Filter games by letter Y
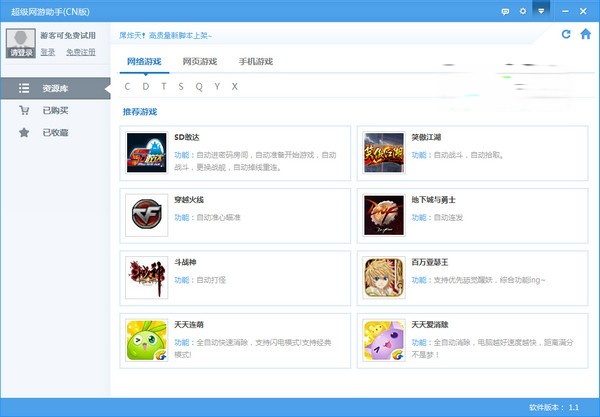 coord(217,87)
